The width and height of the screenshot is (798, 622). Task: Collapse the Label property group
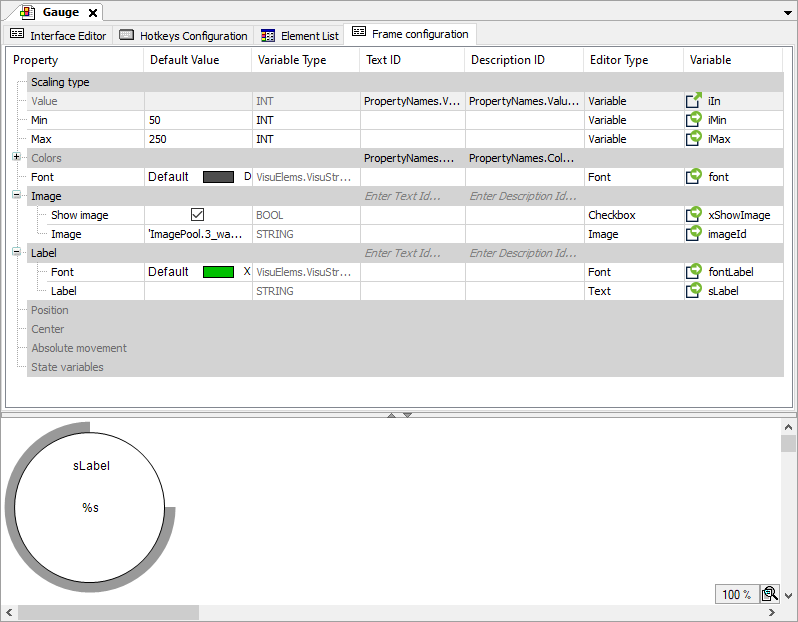coord(16,253)
